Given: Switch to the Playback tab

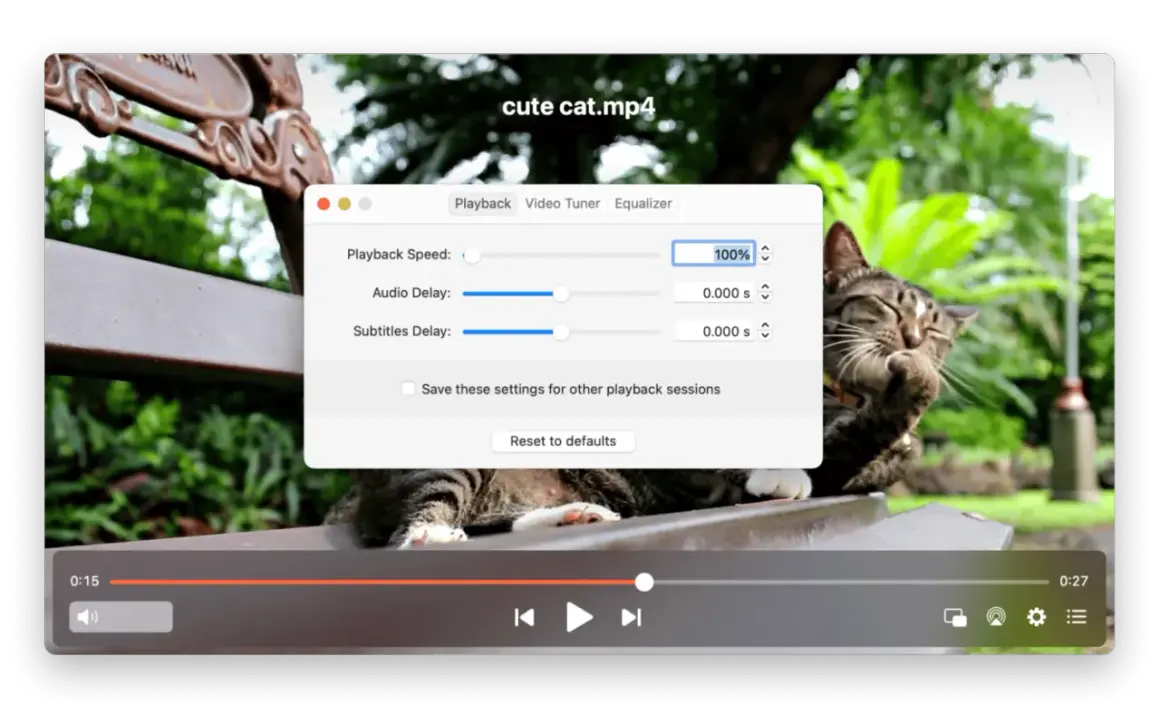Looking at the screenshot, I should tap(482, 203).
